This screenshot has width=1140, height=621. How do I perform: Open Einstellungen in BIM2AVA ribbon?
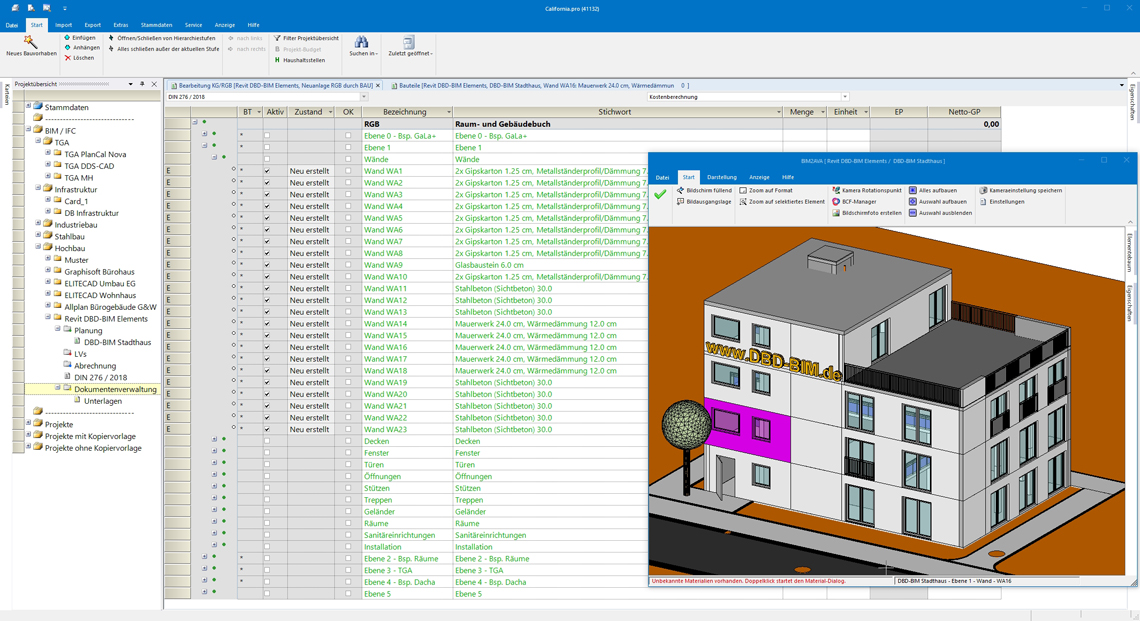(1003, 202)
